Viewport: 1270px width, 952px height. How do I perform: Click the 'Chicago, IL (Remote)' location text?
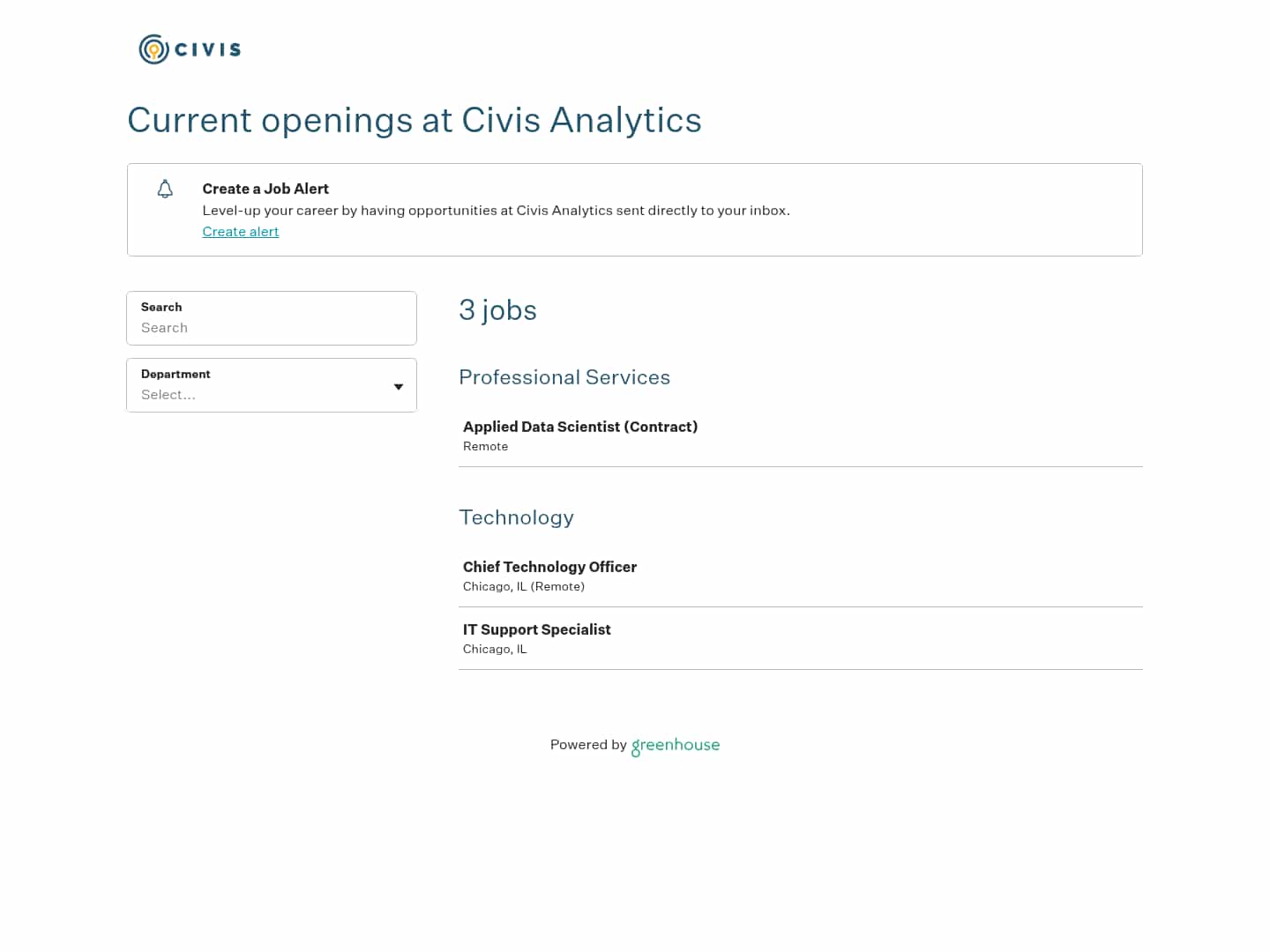[524, 586]
